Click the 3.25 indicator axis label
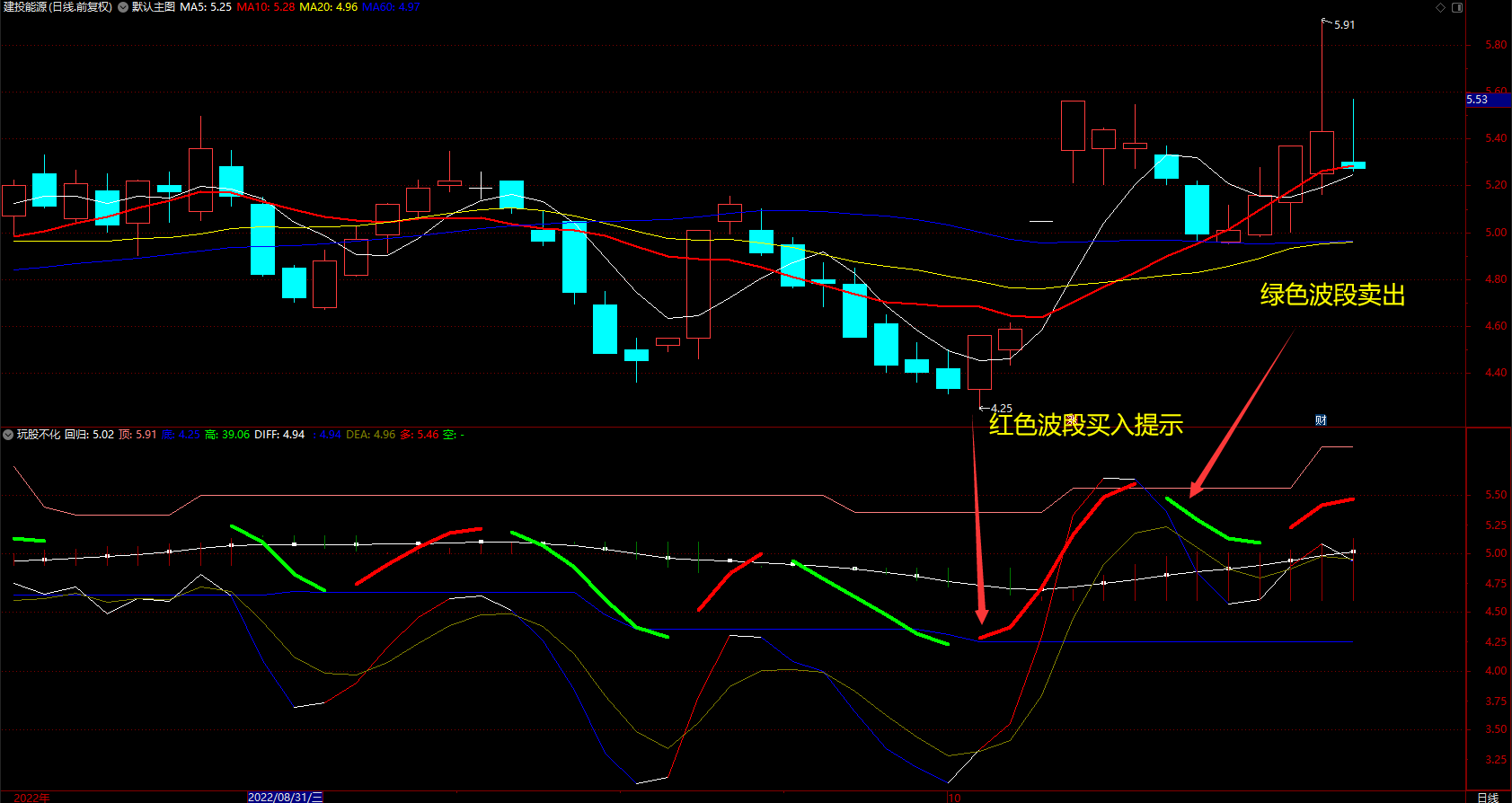Image resolution: width=1512 pixels, height=803 pixels. [1496, 760]
